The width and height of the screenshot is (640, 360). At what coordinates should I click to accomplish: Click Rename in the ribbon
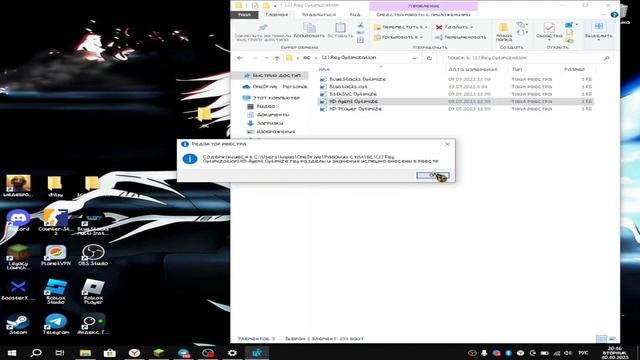tap(460, 37)
